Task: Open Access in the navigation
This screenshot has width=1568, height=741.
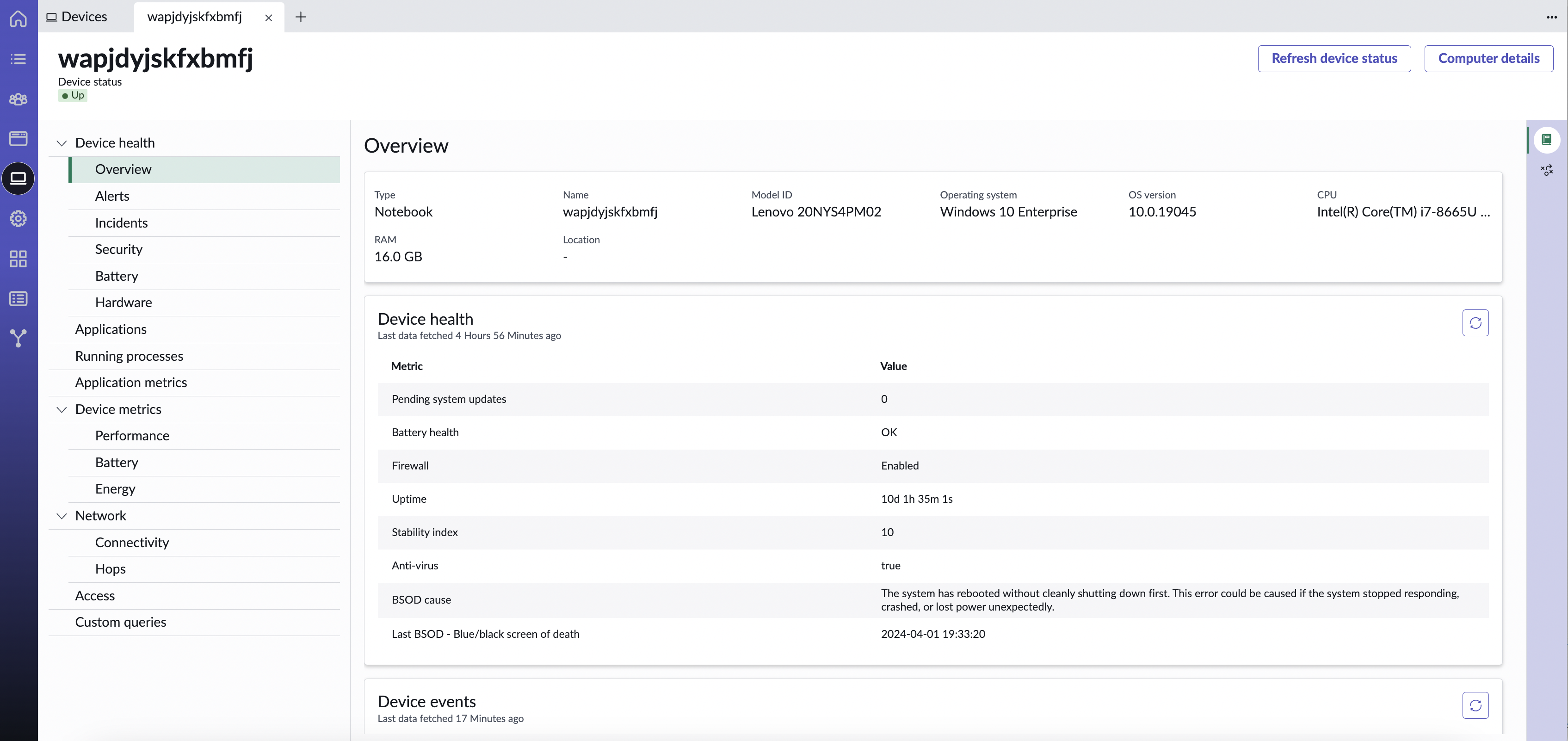Action: pos(194,595)
